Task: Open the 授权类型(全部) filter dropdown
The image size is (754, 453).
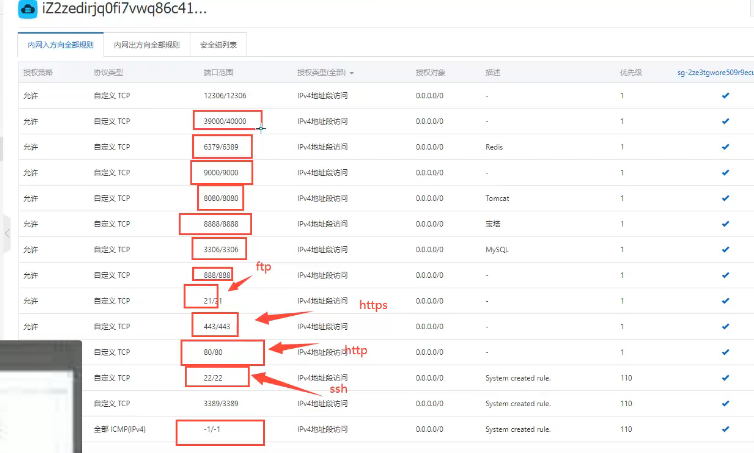Action: (326, 73)
